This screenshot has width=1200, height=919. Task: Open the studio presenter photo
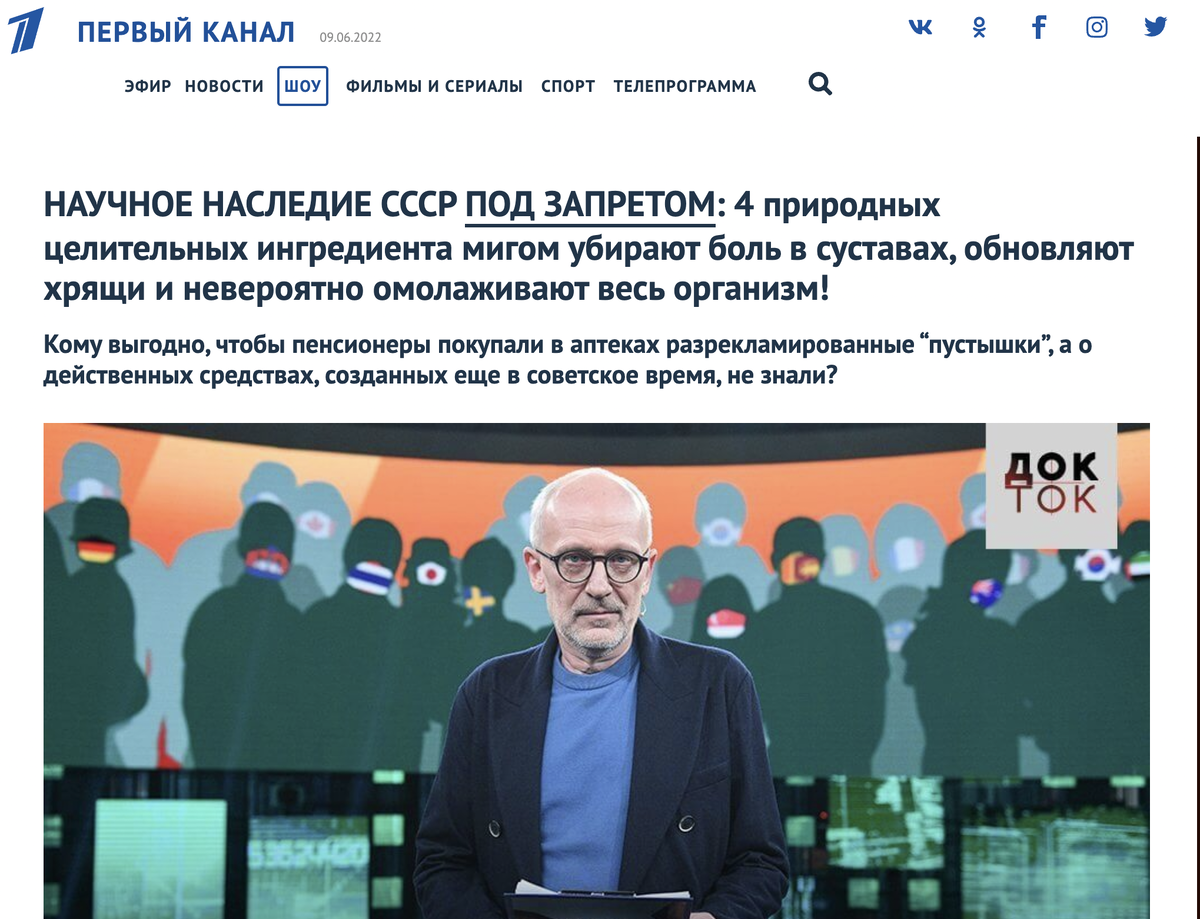click(596, 670)
